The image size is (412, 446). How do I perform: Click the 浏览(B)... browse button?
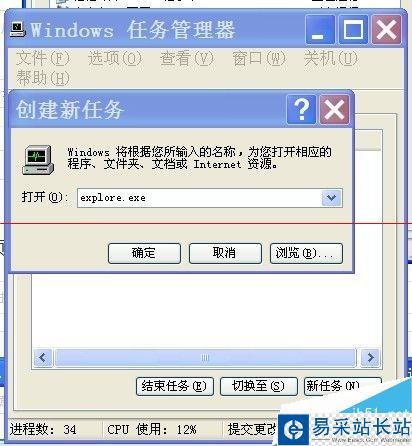point(306,253)
